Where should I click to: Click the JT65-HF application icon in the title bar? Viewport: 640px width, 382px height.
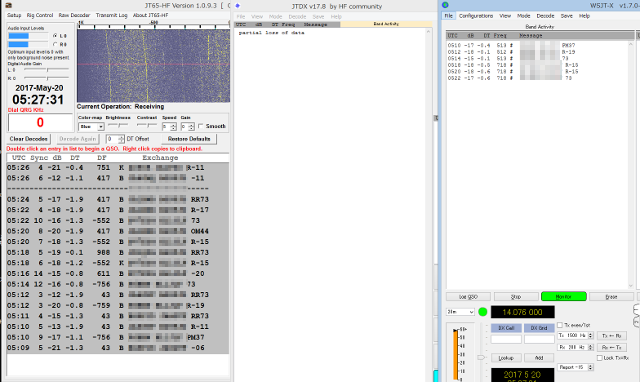(x=8, y=6)
